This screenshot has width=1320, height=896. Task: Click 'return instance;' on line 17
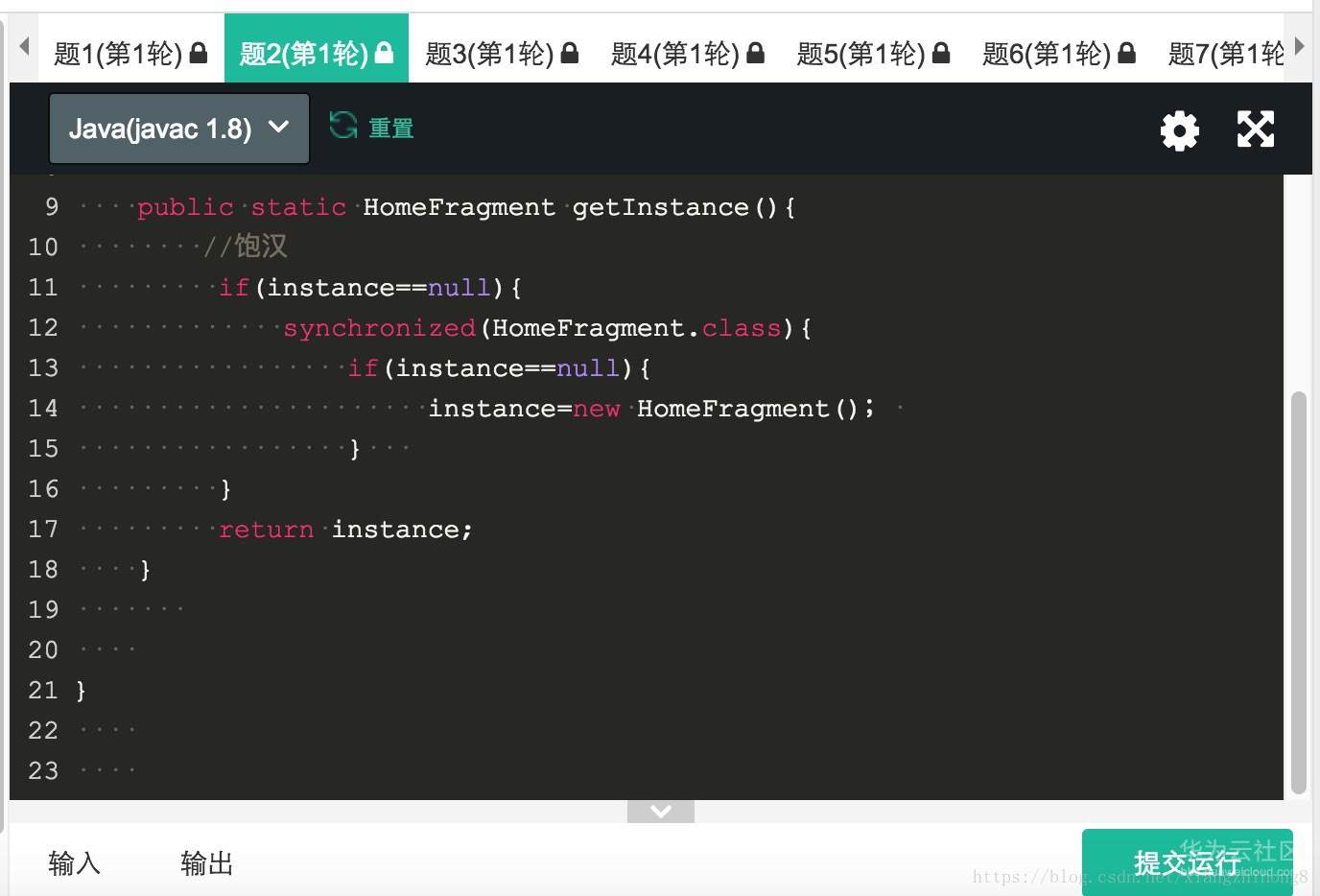(345, 530)
